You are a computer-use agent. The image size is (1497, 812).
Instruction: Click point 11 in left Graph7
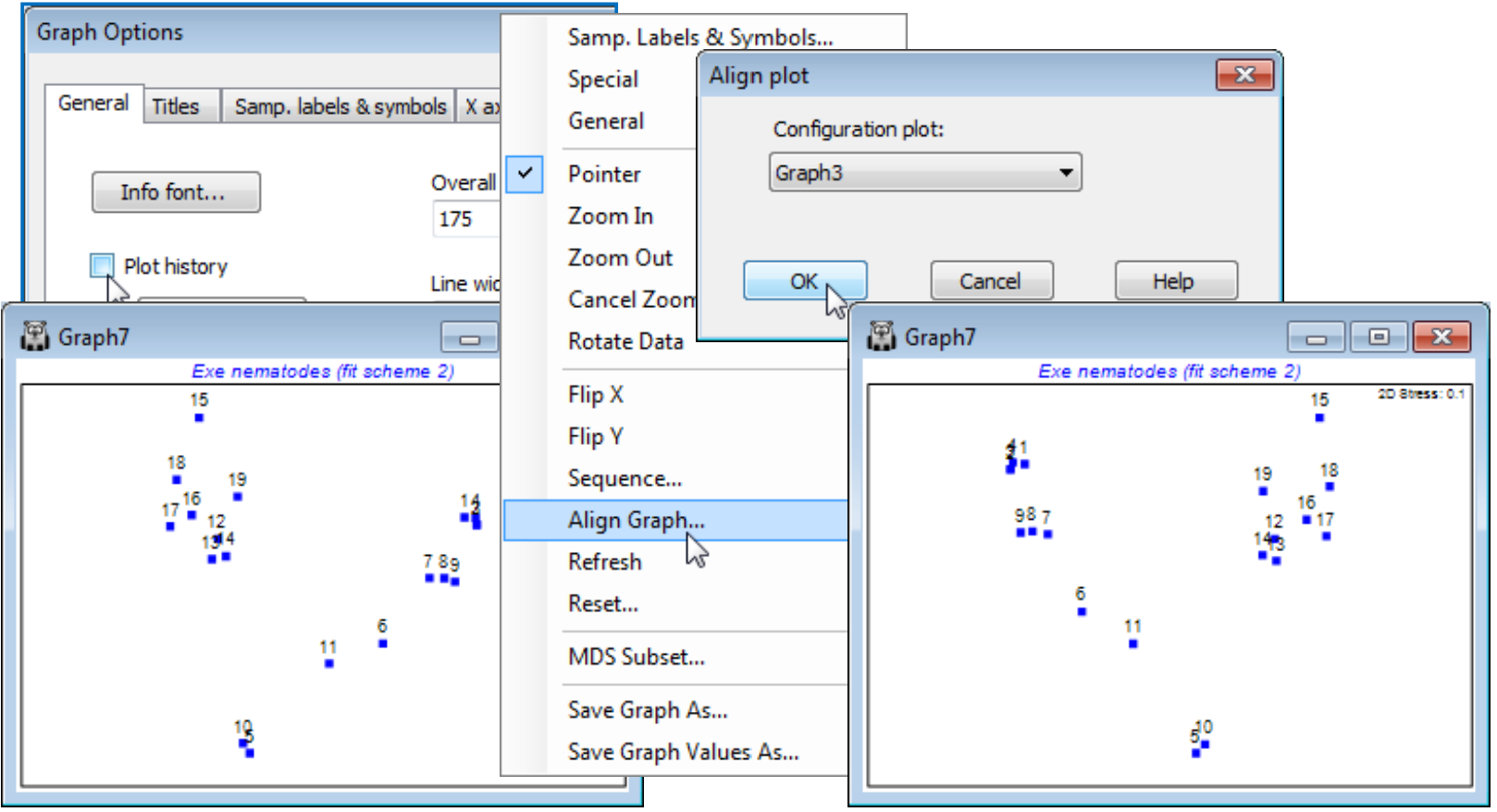pyautogui.click(x=329, y=663)
